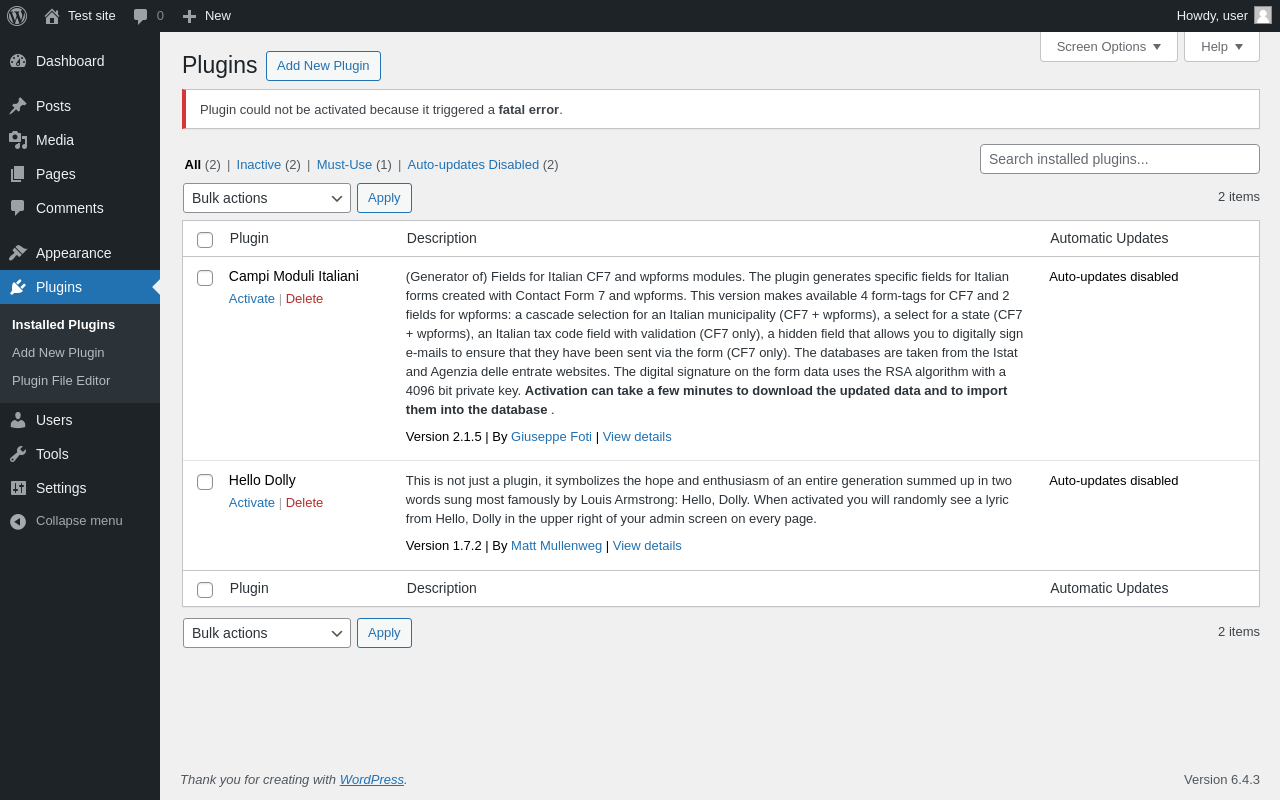
Task: Filter plugins by Inactive
Action: [259, 164]
